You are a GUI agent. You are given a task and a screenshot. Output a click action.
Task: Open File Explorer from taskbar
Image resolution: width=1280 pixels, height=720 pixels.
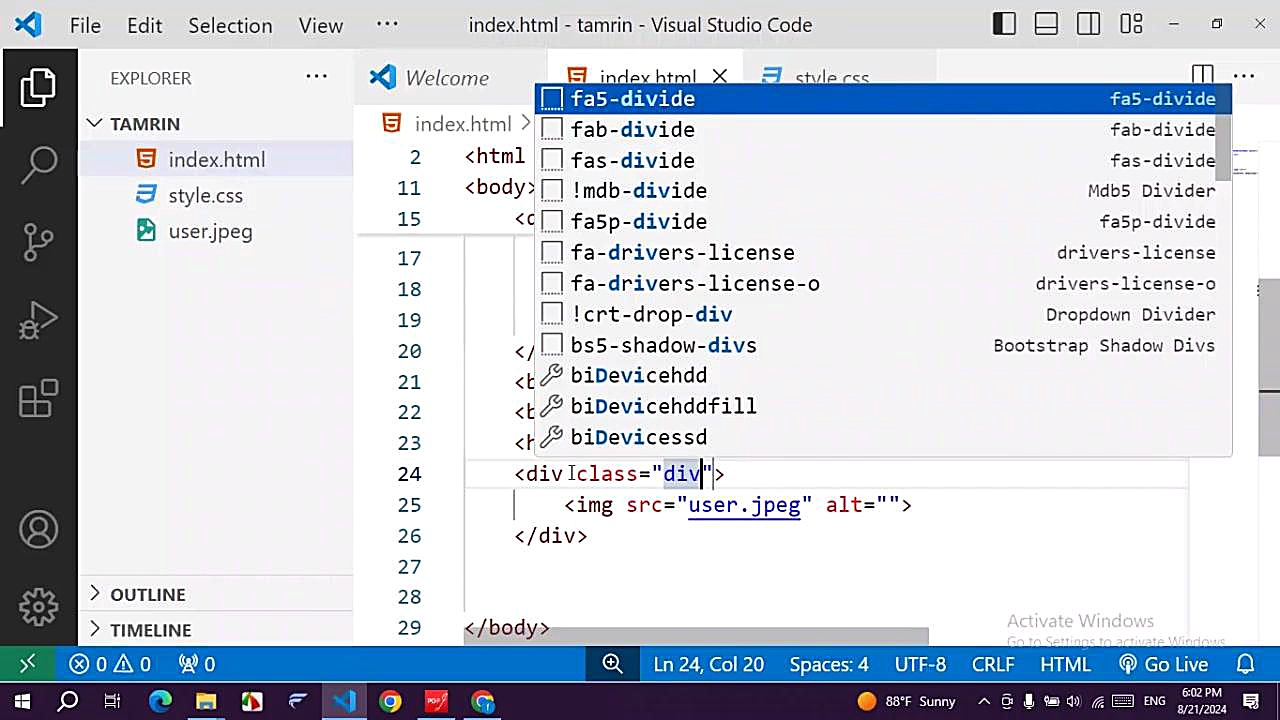206,701
